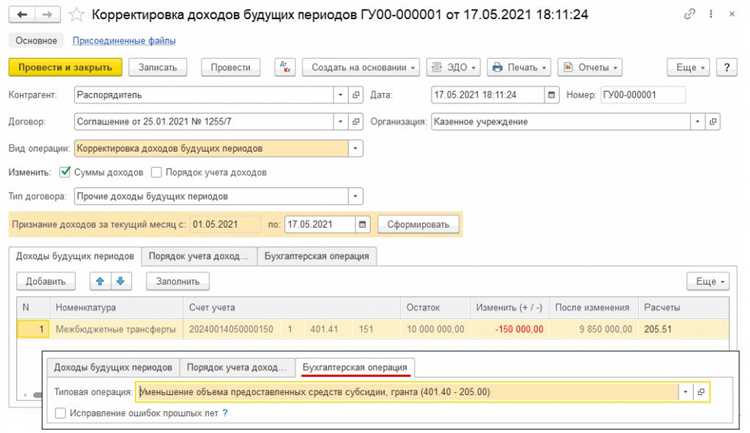The height and width of the screenshot is (433, 750).
Task: Select the upper Порядок учета доход... tab
Action: click(x=199, y=256)
